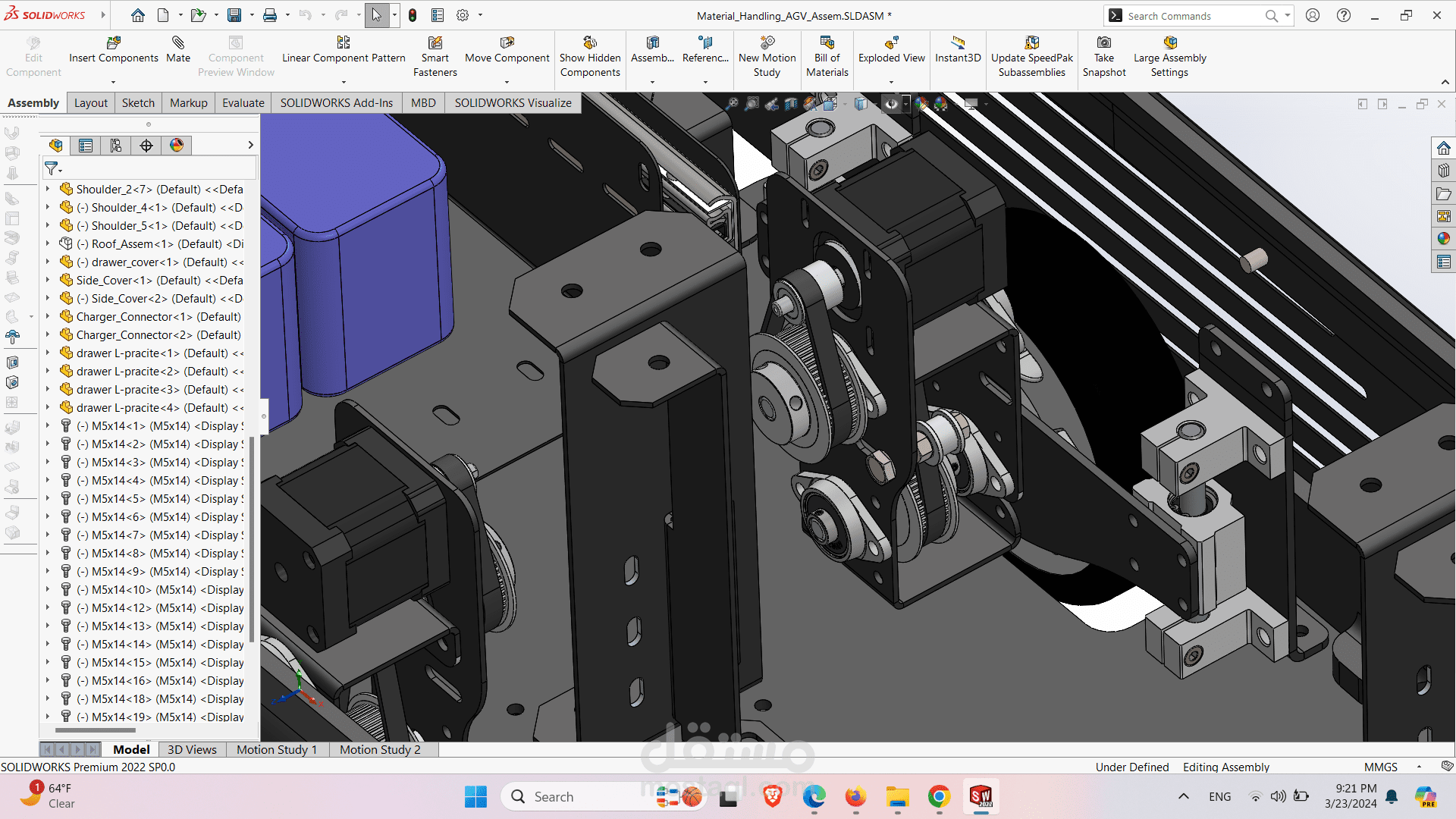This screenshot has width=1456, height=819.
Task: Toggle Hide/Show Items eye icon
Action: 891,104
